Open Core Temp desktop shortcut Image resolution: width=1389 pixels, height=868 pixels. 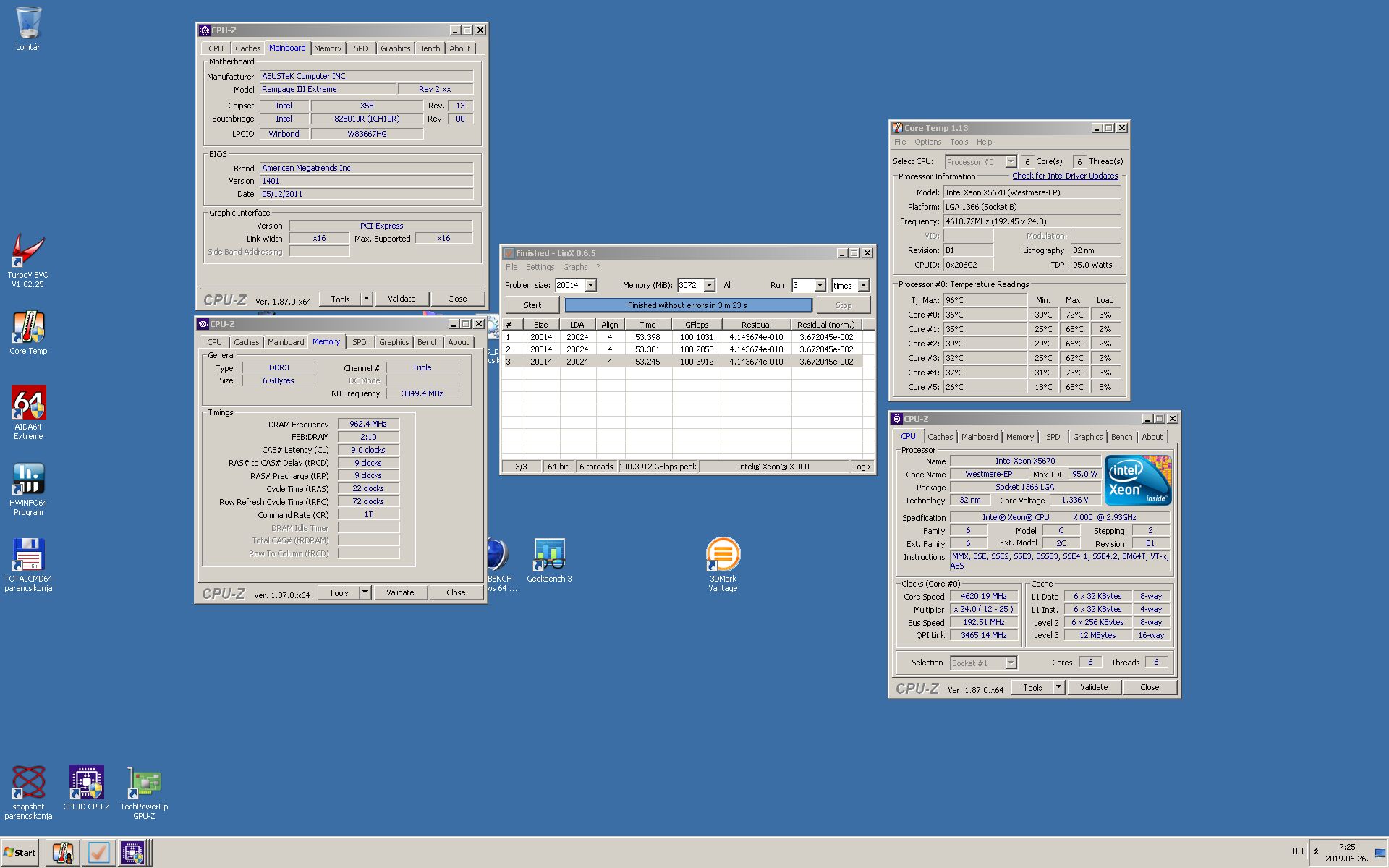pos(27,333)
